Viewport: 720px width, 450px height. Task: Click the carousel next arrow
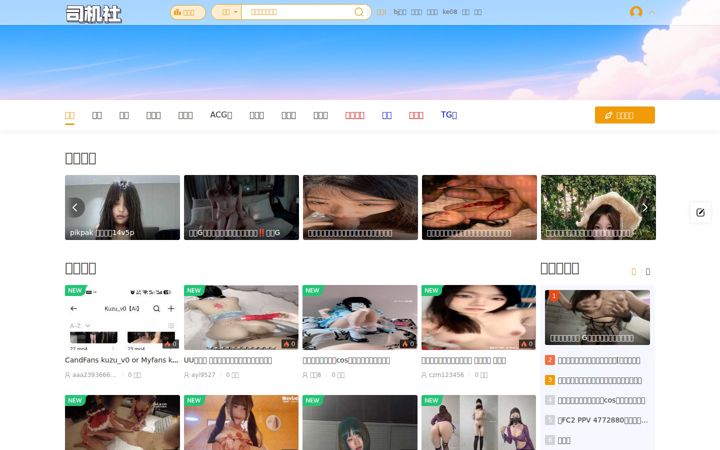pos(645,208)
